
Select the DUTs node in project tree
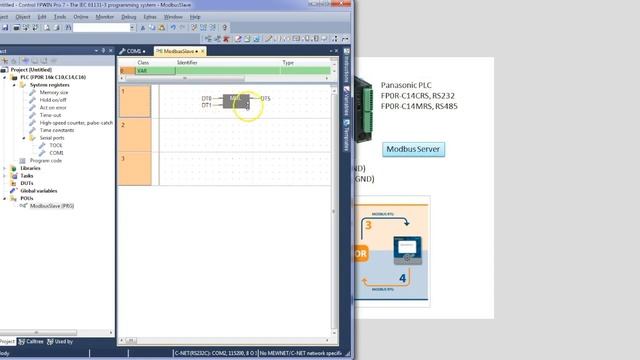(27, 183)
